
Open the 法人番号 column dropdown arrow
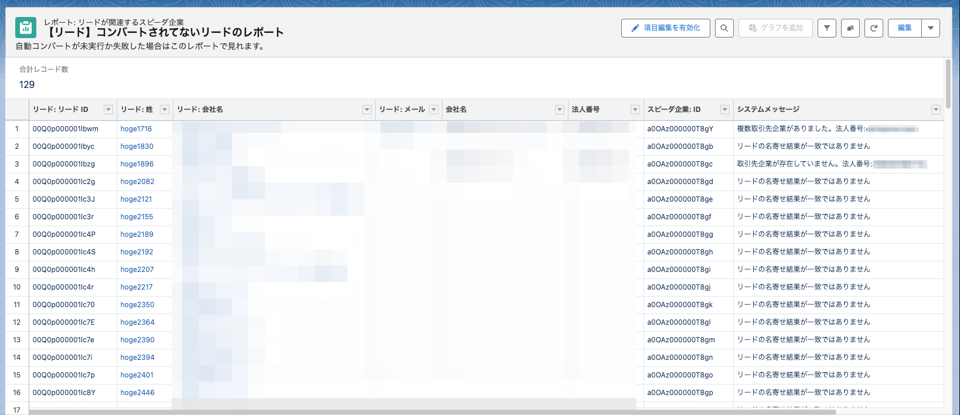click(634, 110)
